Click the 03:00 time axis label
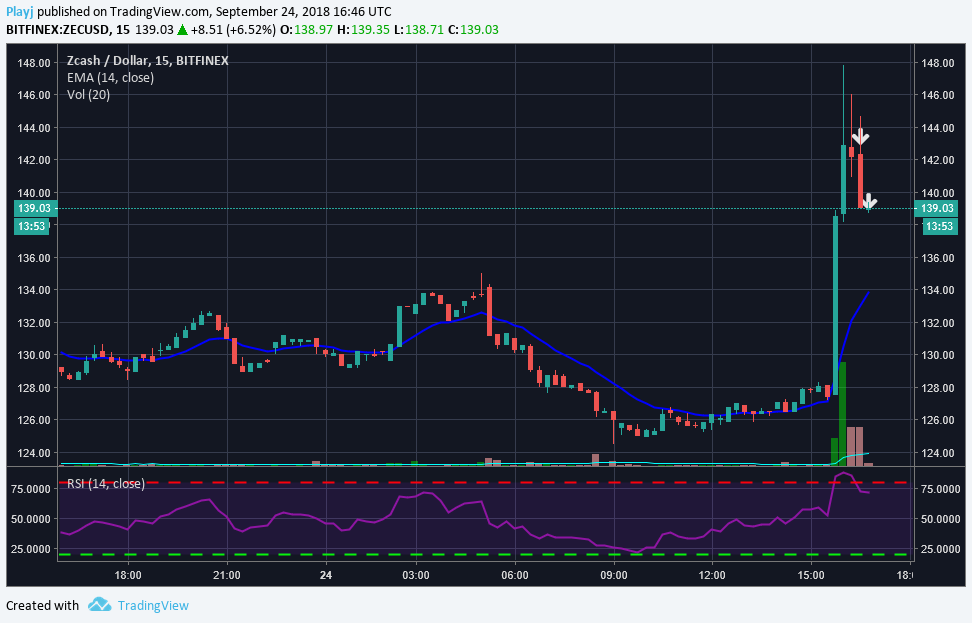The height and width of the screenshot is (623, 972). (x=415, y=575)
